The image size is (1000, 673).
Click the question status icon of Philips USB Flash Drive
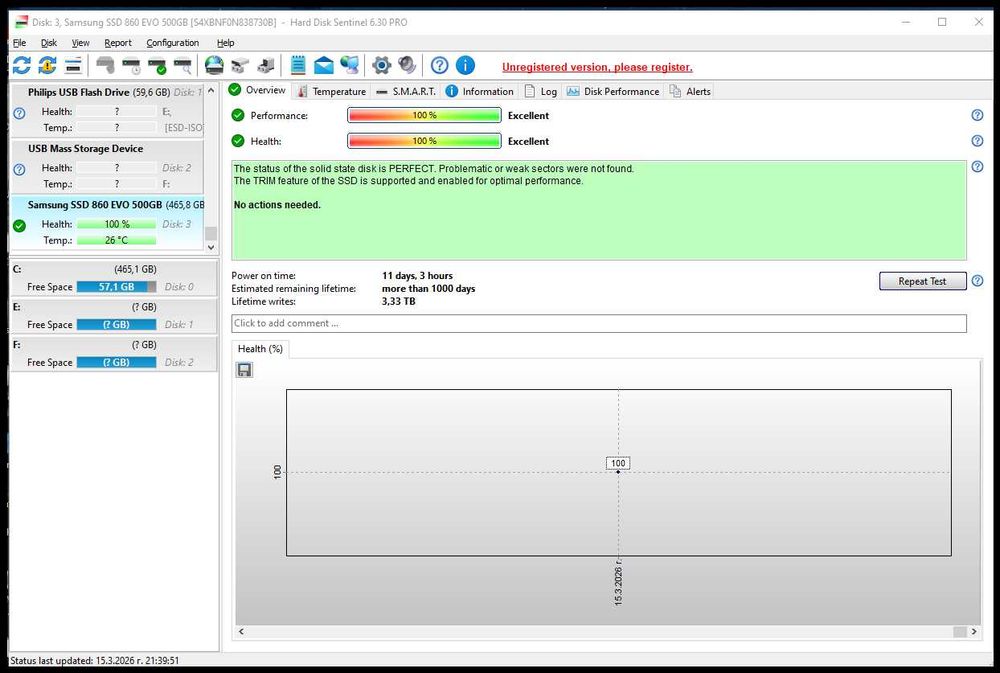point(19,113)
